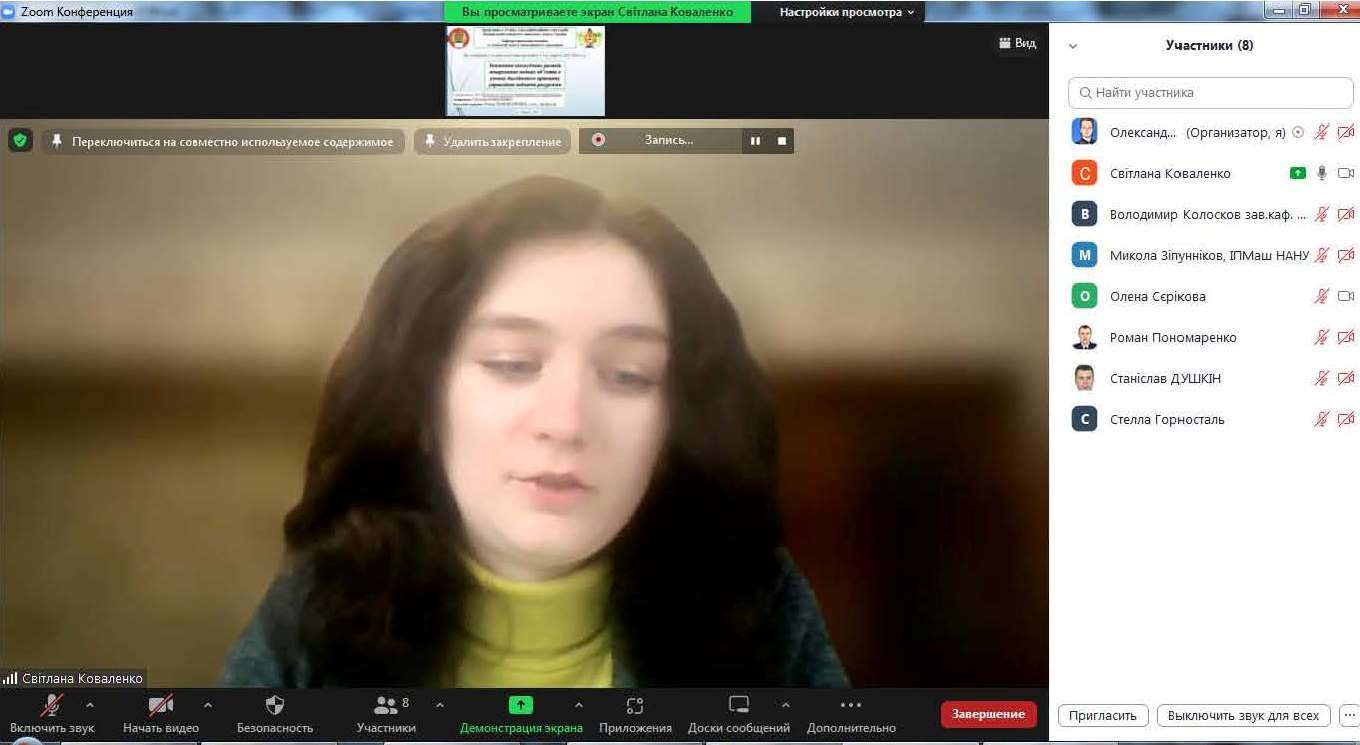Select Олена Серікова in the participants list
This screenshot has height=745, width=1360.
click(x=1158, y=296)
